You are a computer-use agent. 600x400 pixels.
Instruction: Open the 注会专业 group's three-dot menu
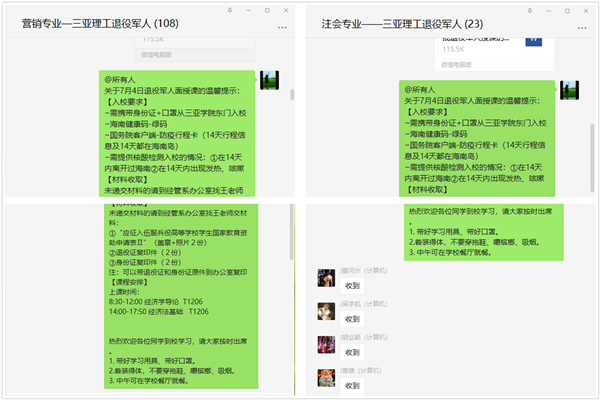point(583,26)
